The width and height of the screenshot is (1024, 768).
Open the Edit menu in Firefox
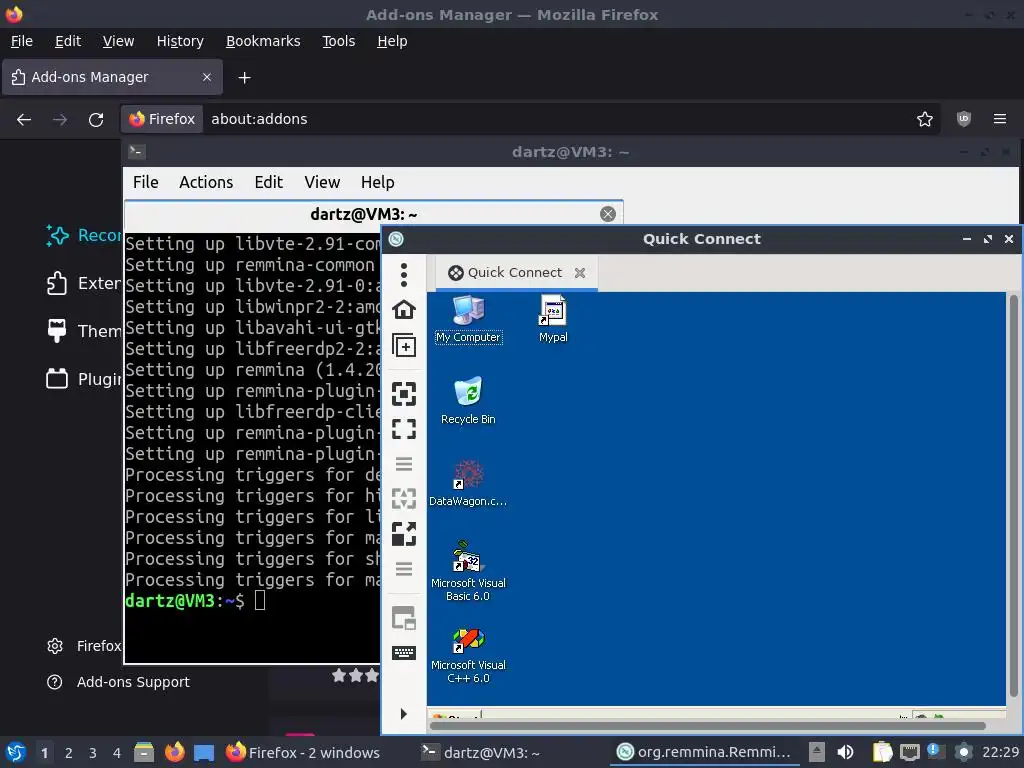tap(68, 41)
